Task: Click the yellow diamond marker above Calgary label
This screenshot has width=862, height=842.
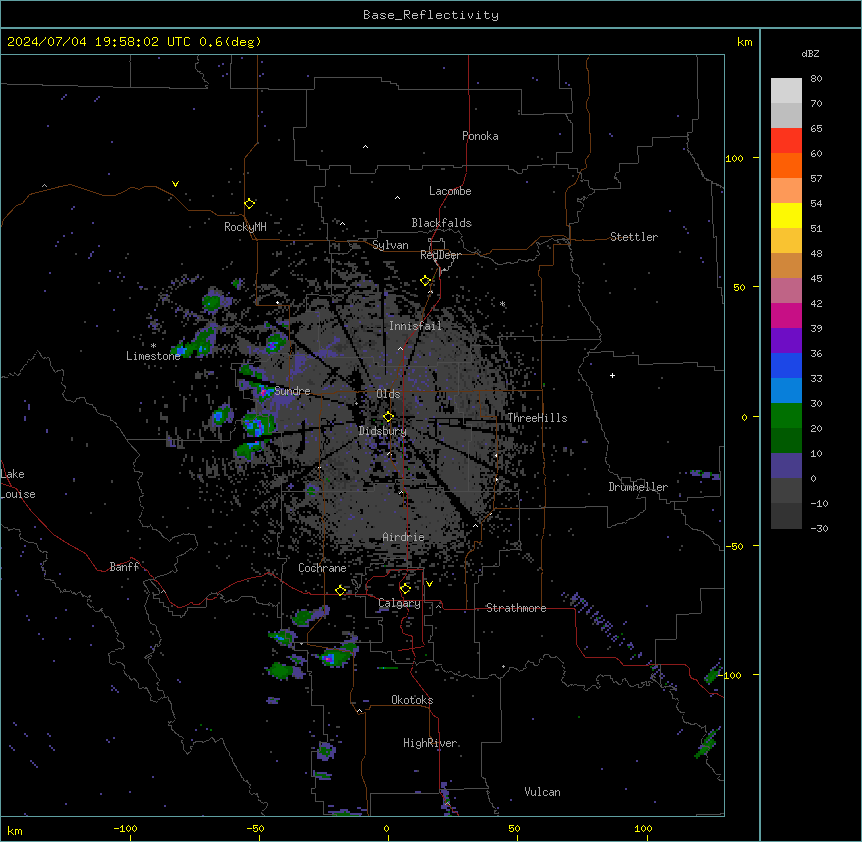Action: tap(406, 589)
